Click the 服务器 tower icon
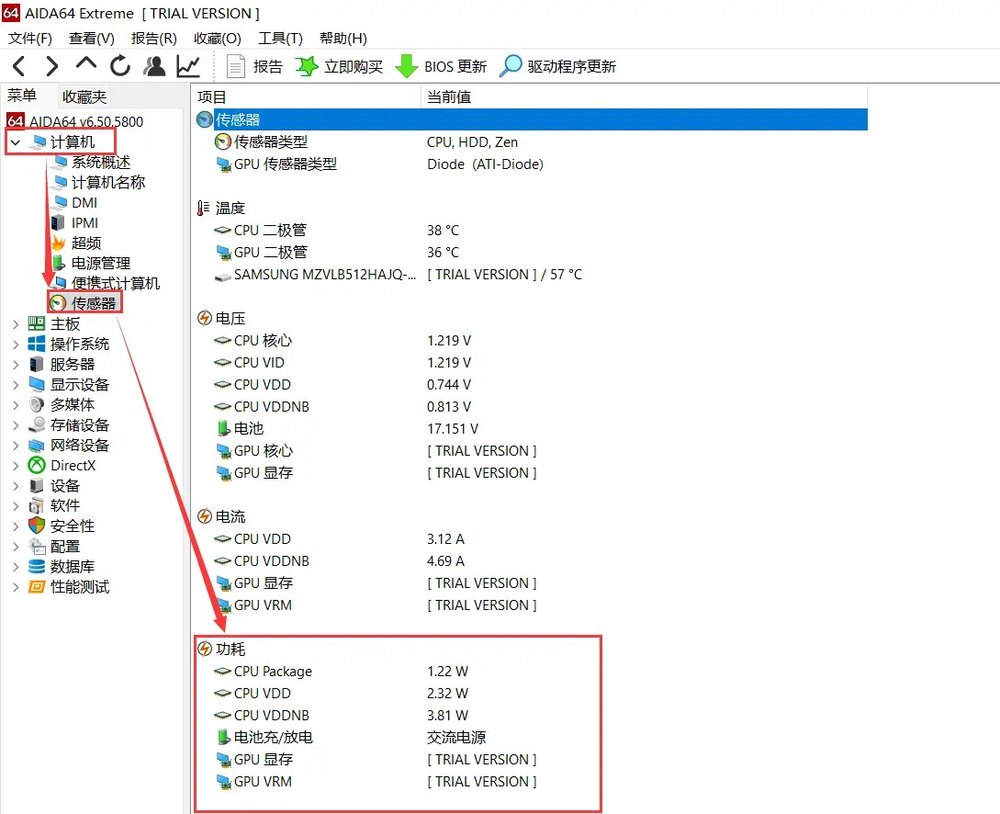 tap(36, 364)
